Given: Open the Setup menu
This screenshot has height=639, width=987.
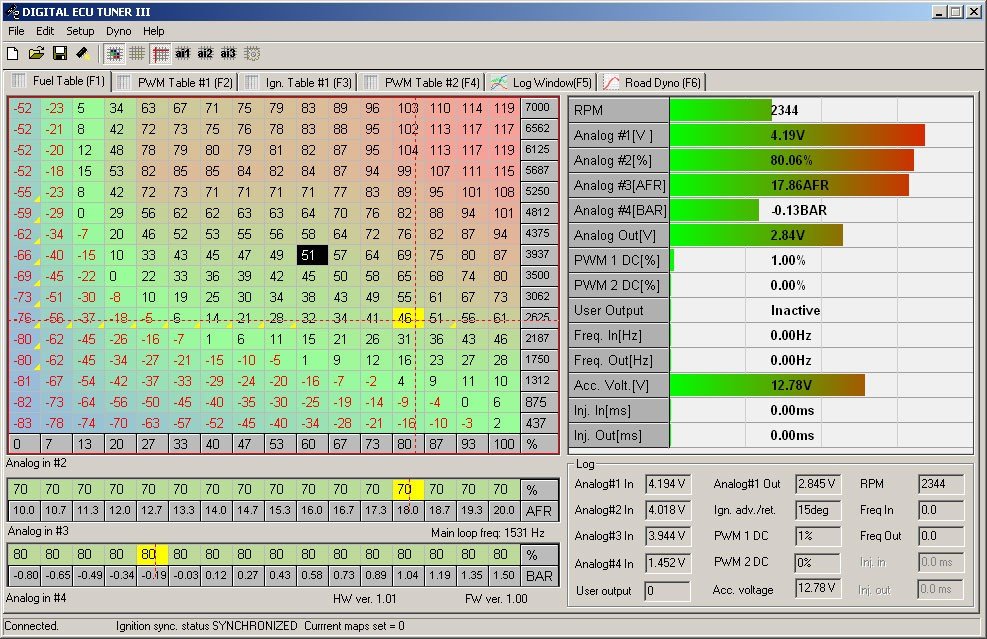Looking at the screenshot, I should (80, 31).
